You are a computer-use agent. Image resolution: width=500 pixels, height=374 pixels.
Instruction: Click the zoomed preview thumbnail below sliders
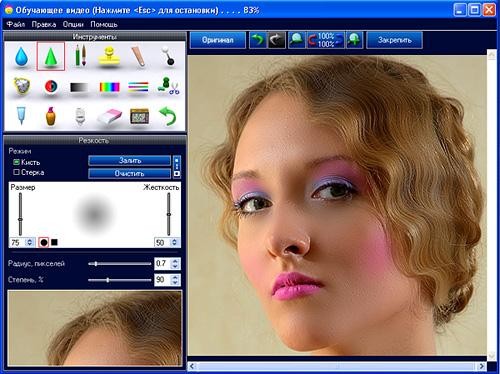pyautogui.click(x=95, y=328)
